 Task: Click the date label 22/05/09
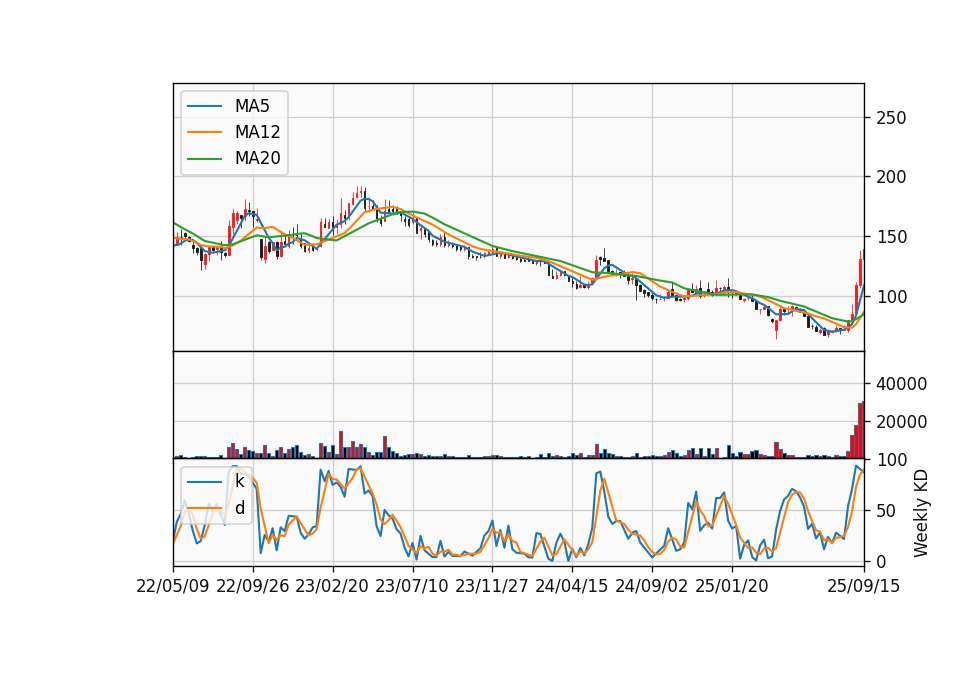pos(173,587)
